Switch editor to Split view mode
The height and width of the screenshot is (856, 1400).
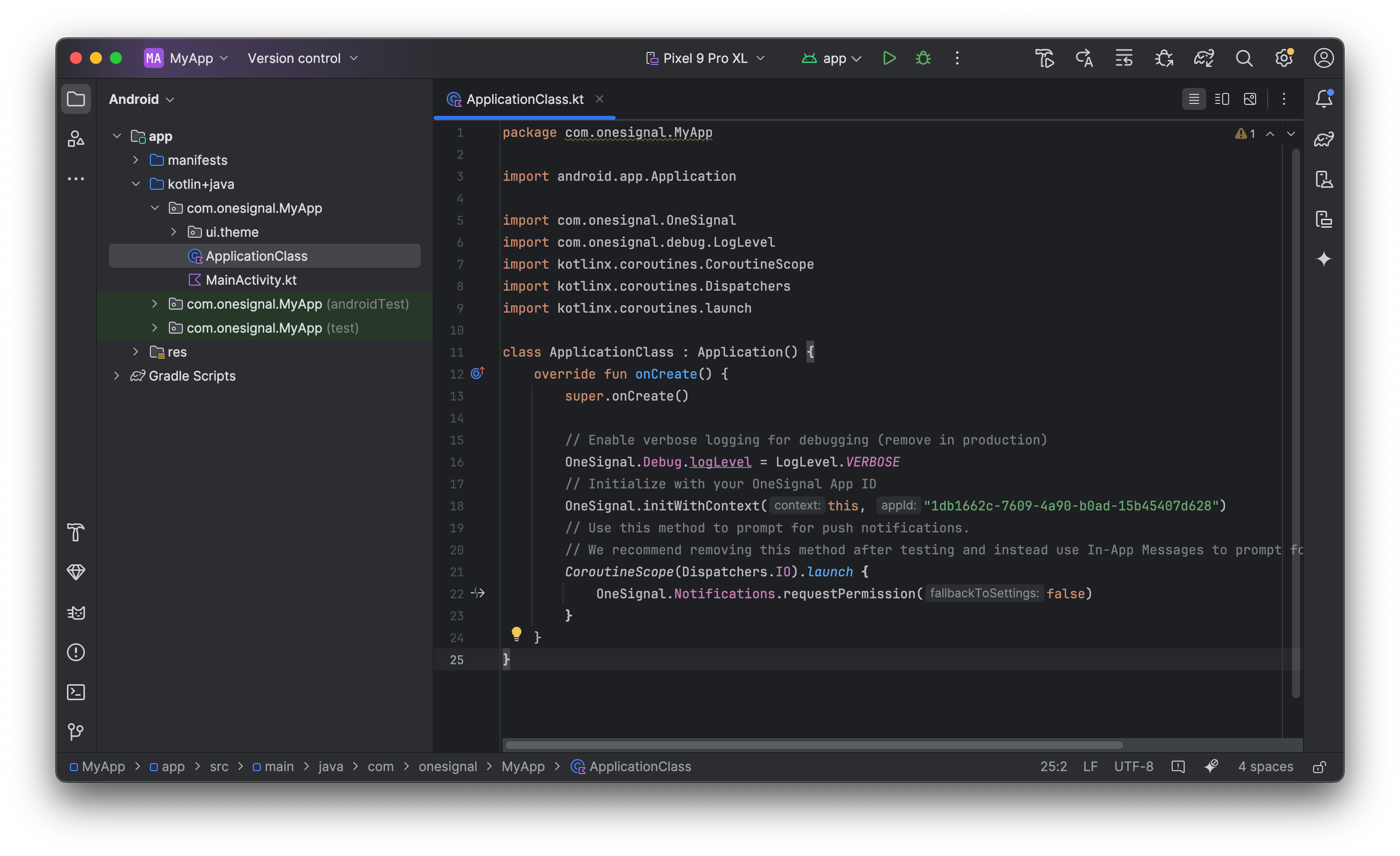pos(1222,99)
